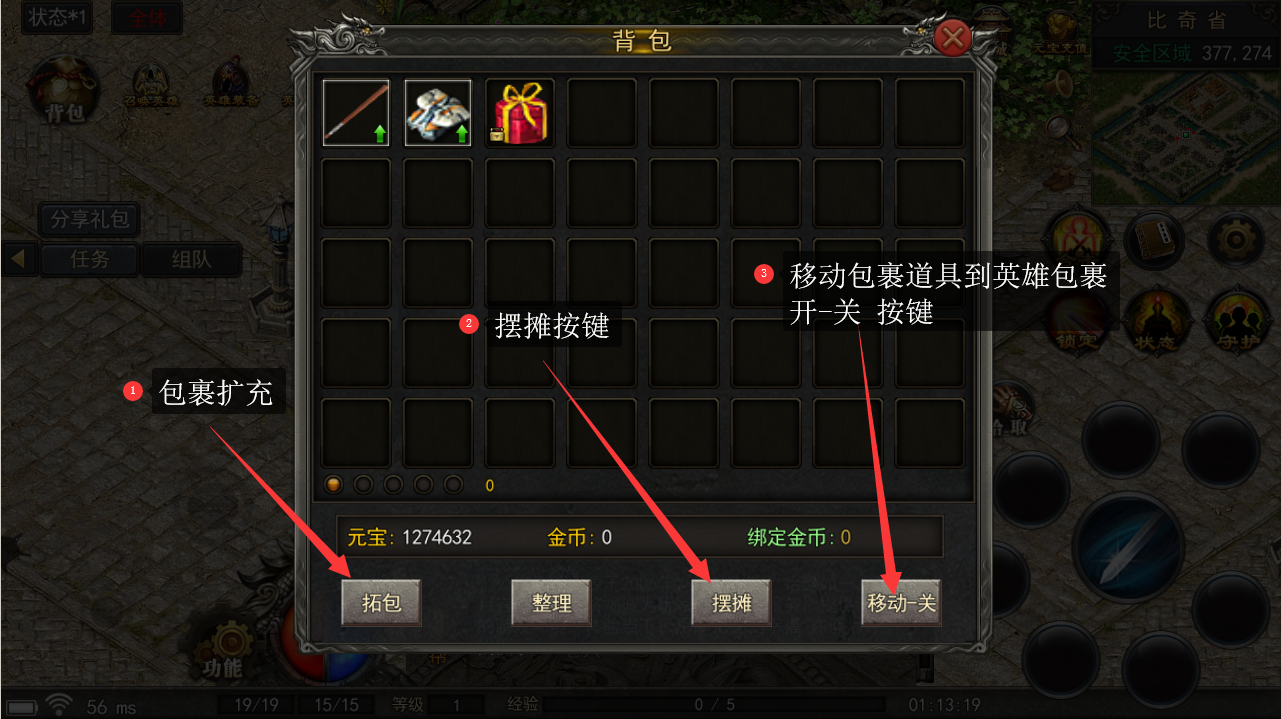Select the armor item in second slot

coord(438,113)
